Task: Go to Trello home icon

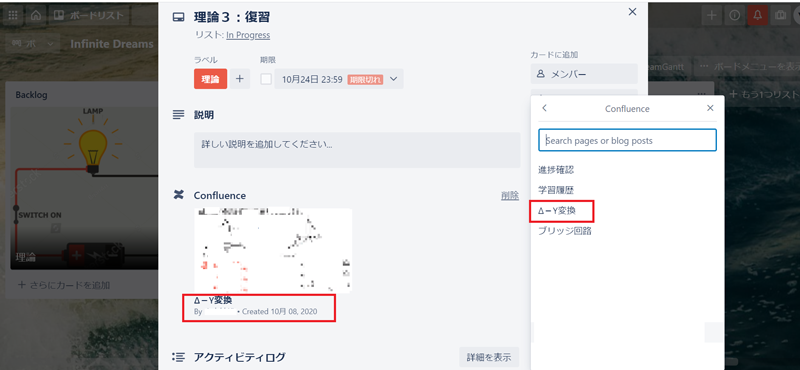Action: [x=36, y=15]
